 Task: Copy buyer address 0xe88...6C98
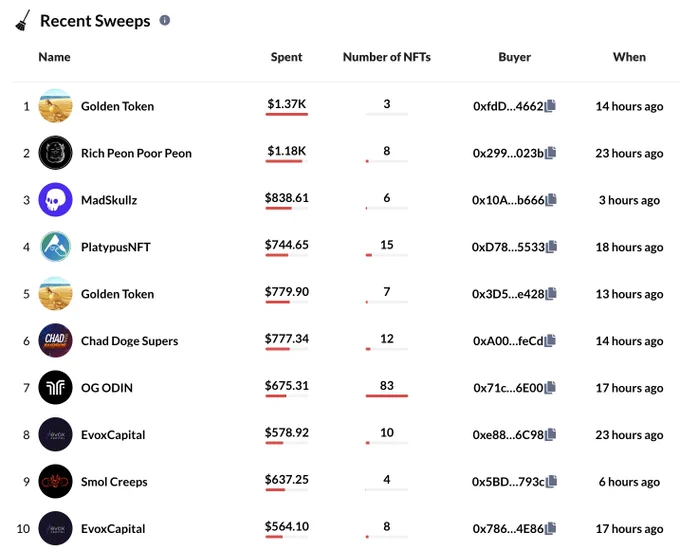(x=550, y=434)
